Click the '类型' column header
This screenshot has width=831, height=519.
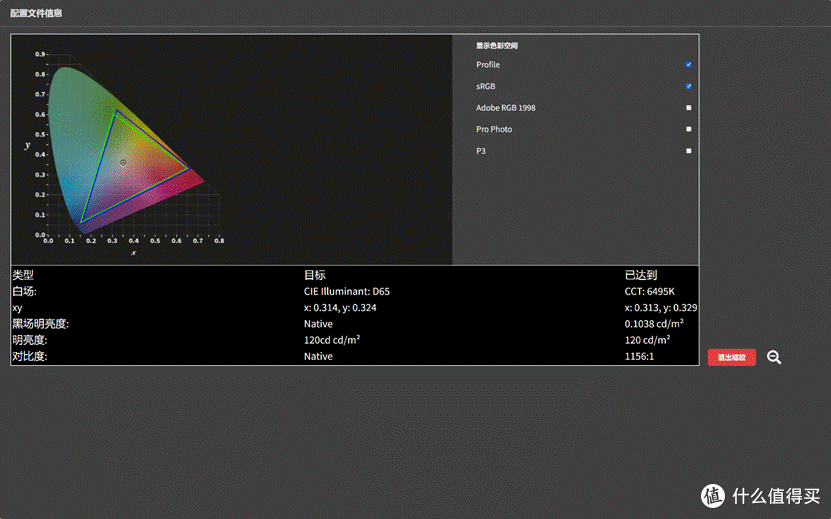coord(23,275)
